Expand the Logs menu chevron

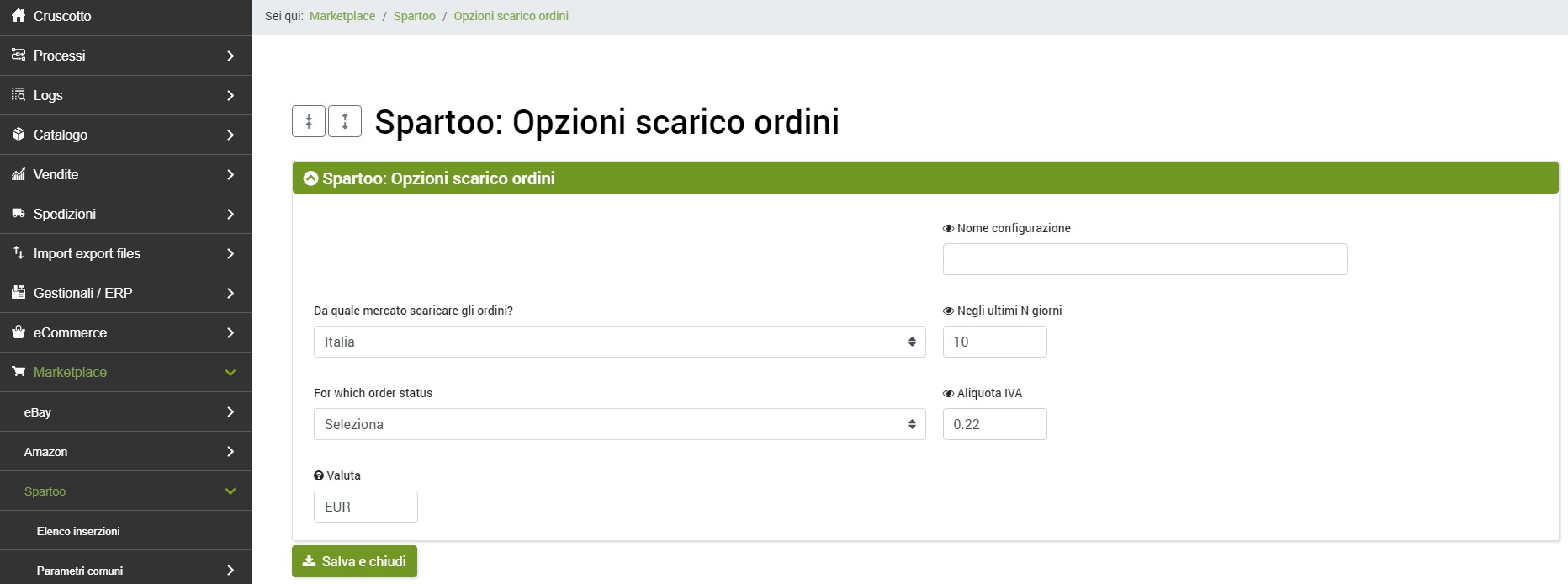(230, 95)
